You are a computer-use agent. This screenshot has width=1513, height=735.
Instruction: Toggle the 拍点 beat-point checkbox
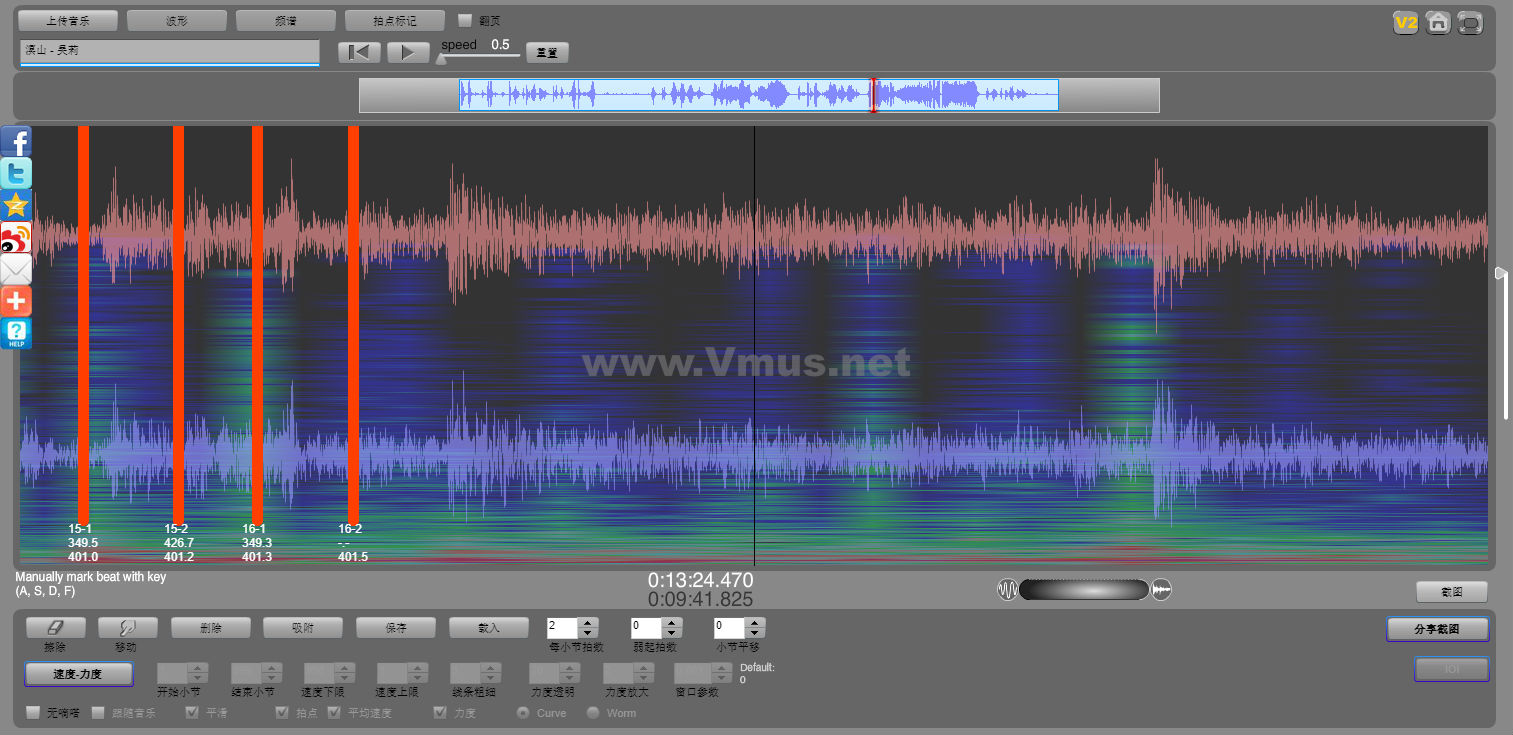283,713
